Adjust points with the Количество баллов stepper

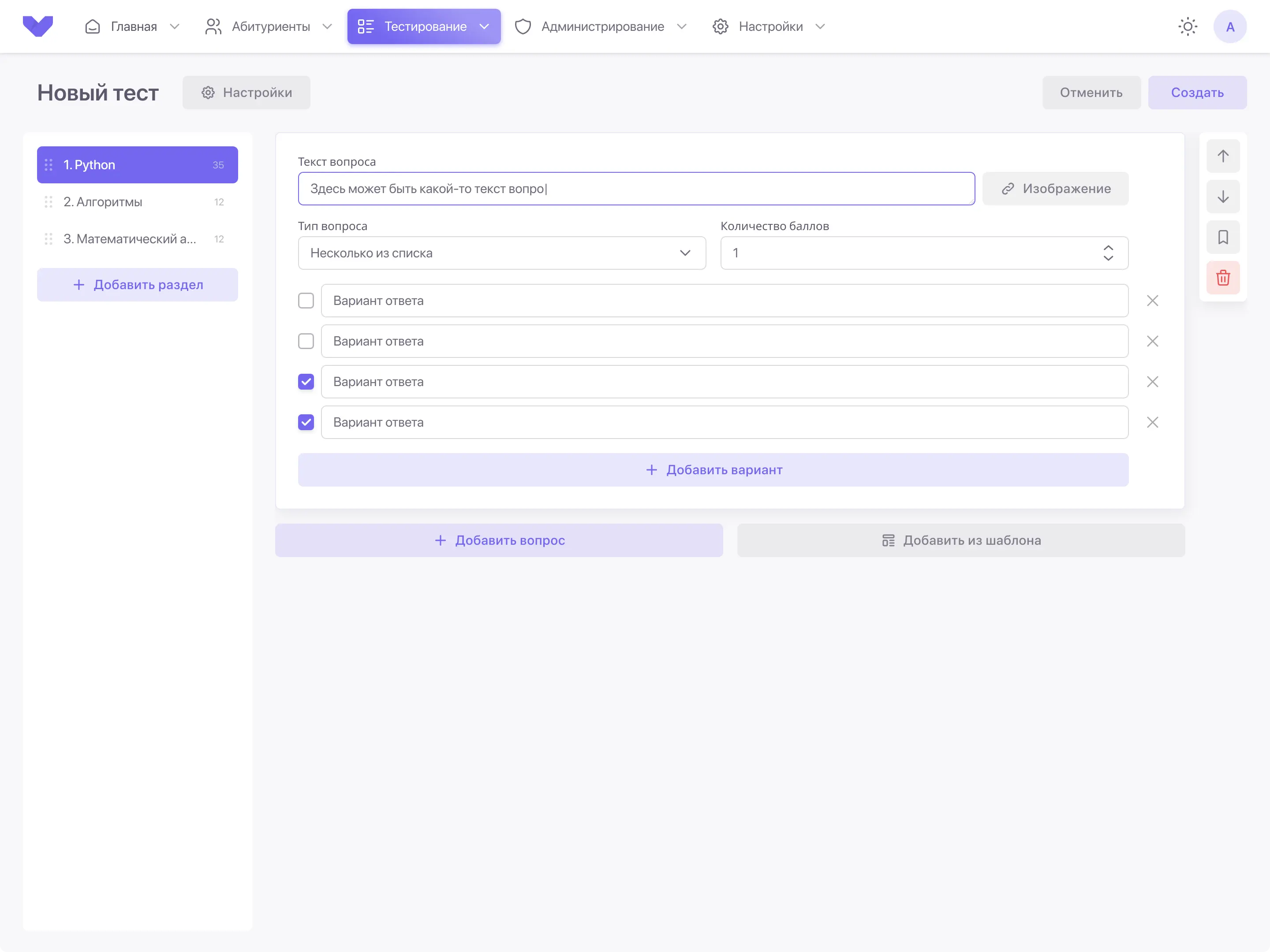(1108, 253)
